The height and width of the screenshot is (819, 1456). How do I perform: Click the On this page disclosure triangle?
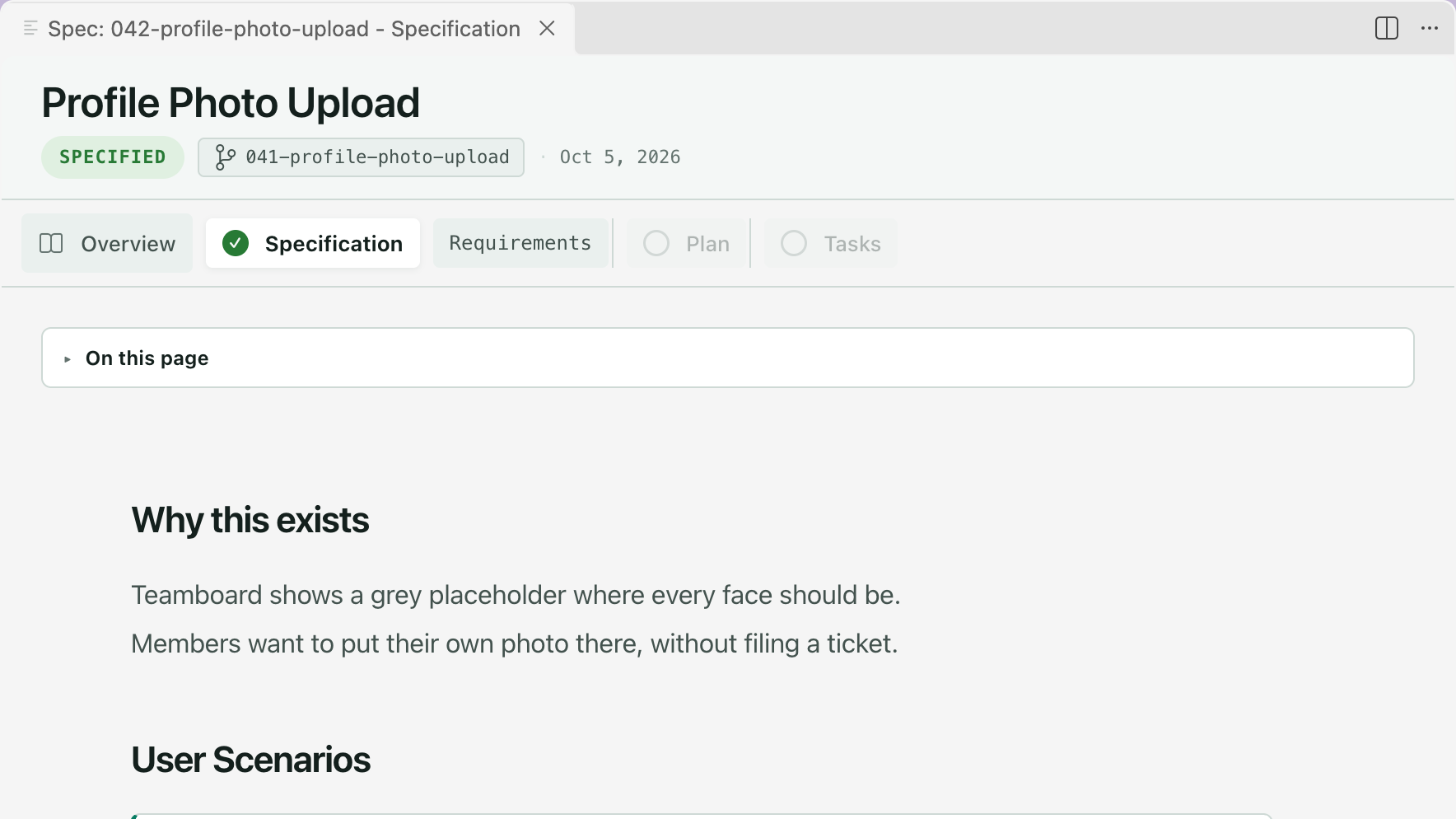[68, 359]
